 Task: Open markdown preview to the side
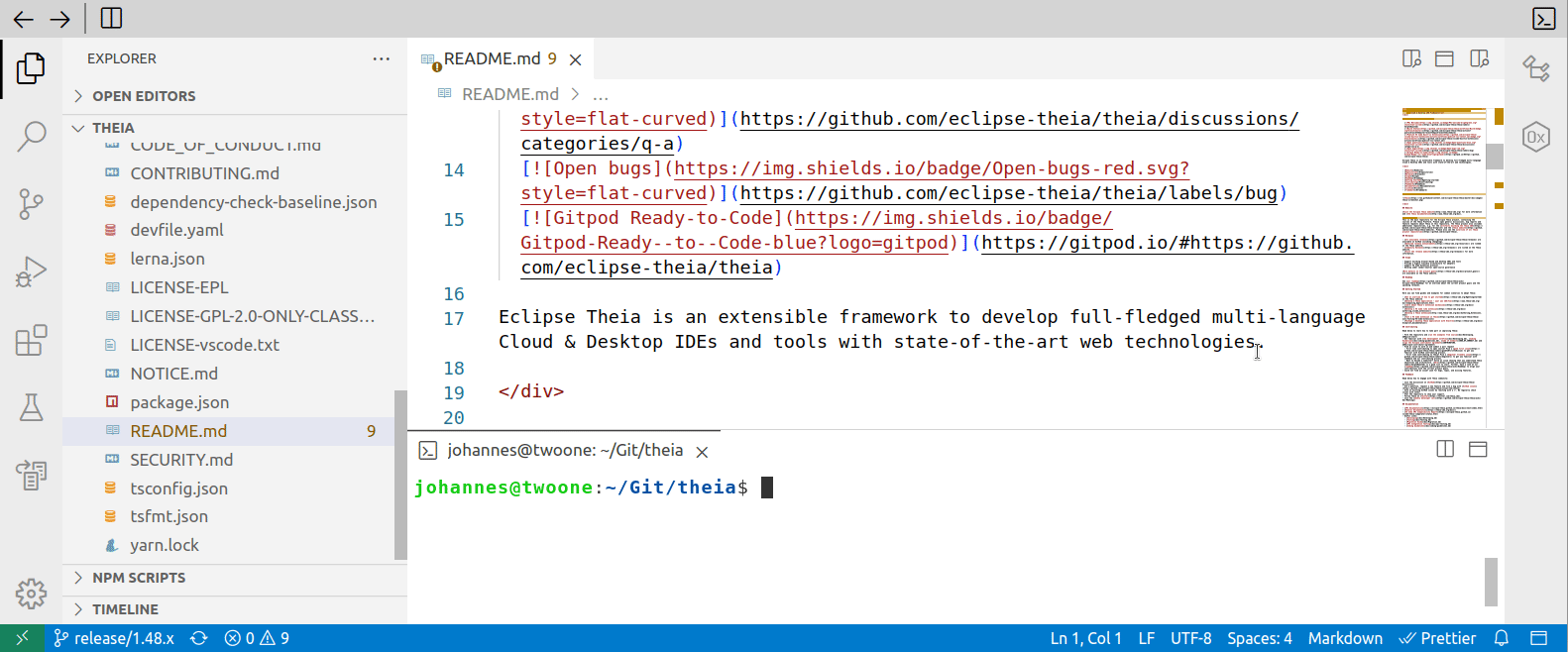click(x=1411, y=59)
